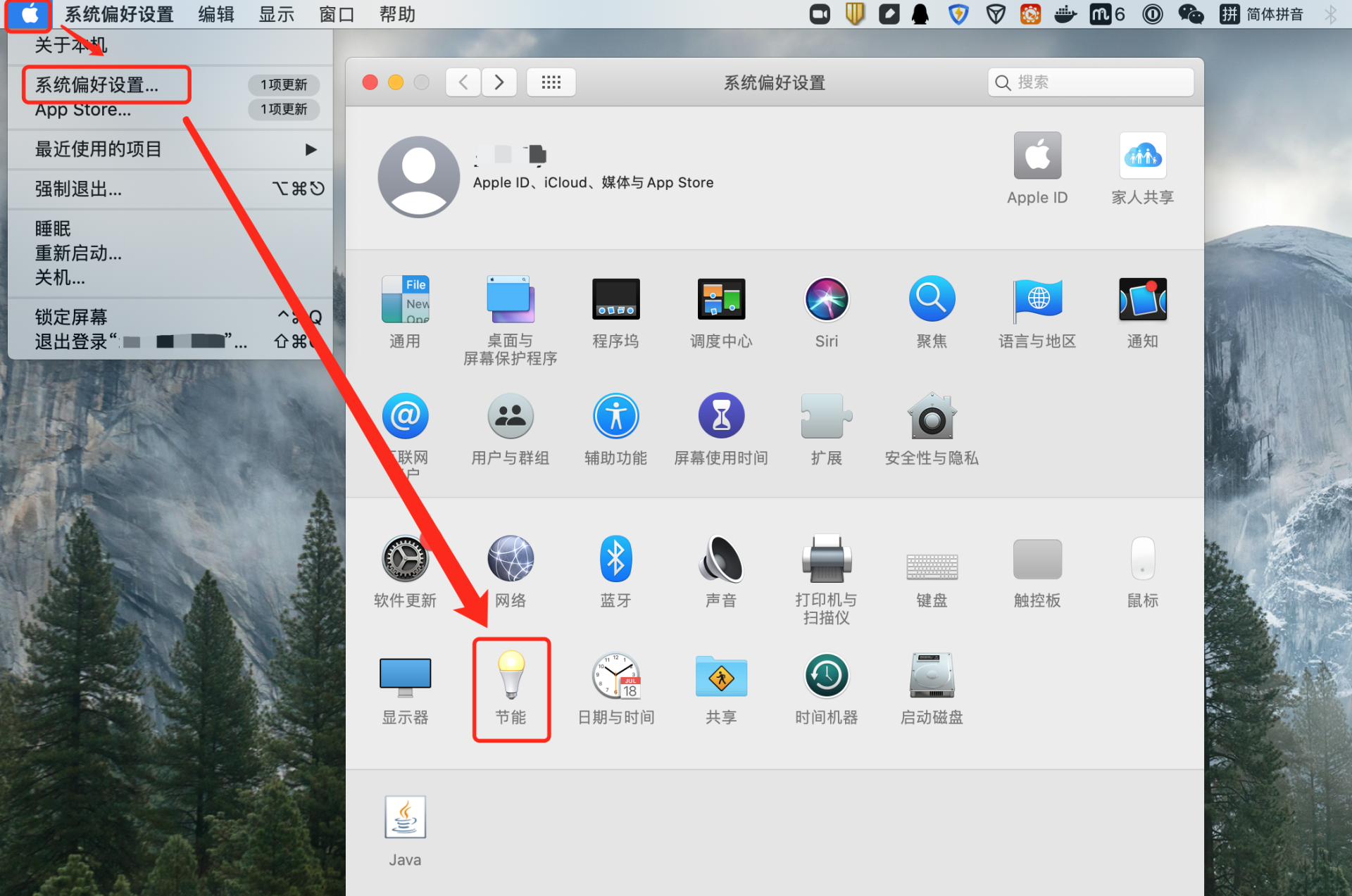Image resolution: width=1352 pixels, height=896 pixels.
Task: Choose 强制退出… in Apple menu
Action: (x=79, y=189)
